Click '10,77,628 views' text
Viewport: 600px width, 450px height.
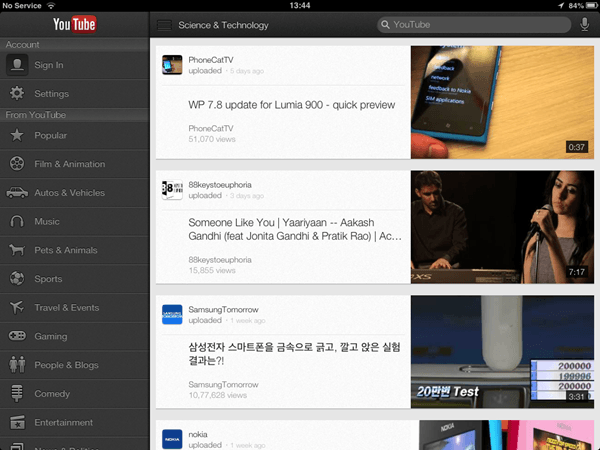[x=218, y=395]
